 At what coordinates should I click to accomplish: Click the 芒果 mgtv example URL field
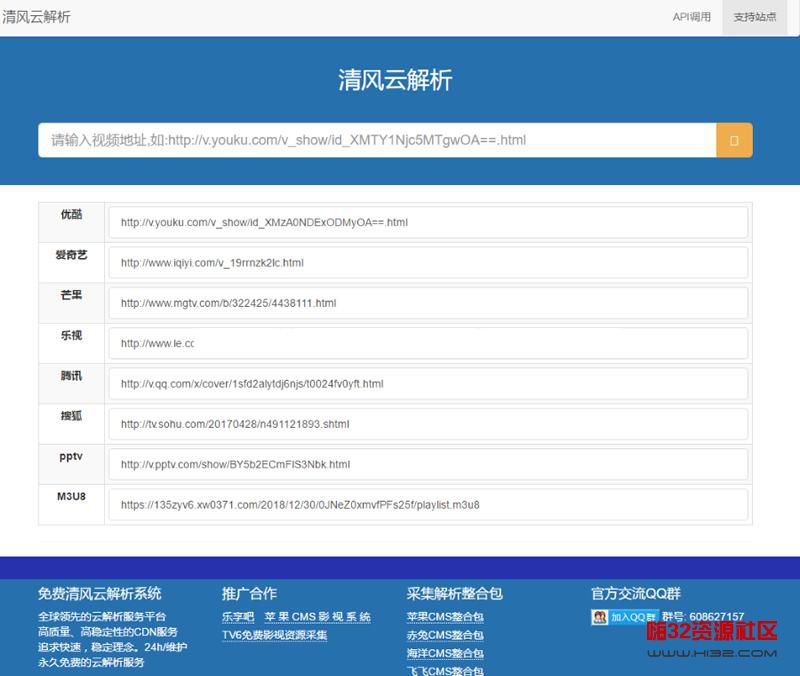click(428, 303)
